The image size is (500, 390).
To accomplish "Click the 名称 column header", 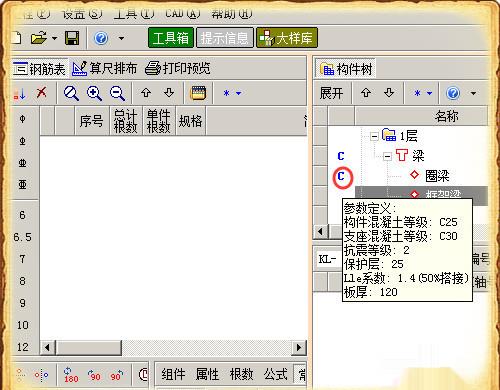I will click(x=421, y=116).
